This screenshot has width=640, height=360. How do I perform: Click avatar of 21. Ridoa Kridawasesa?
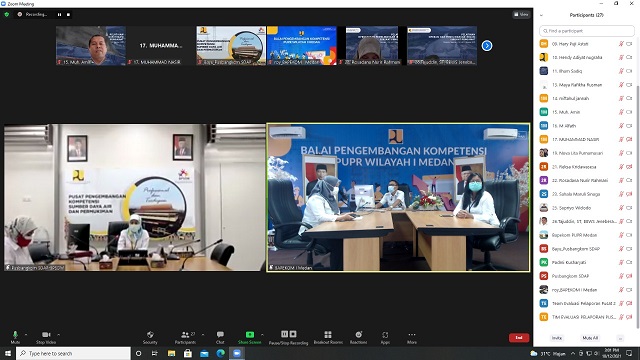[x=544, y=167]
